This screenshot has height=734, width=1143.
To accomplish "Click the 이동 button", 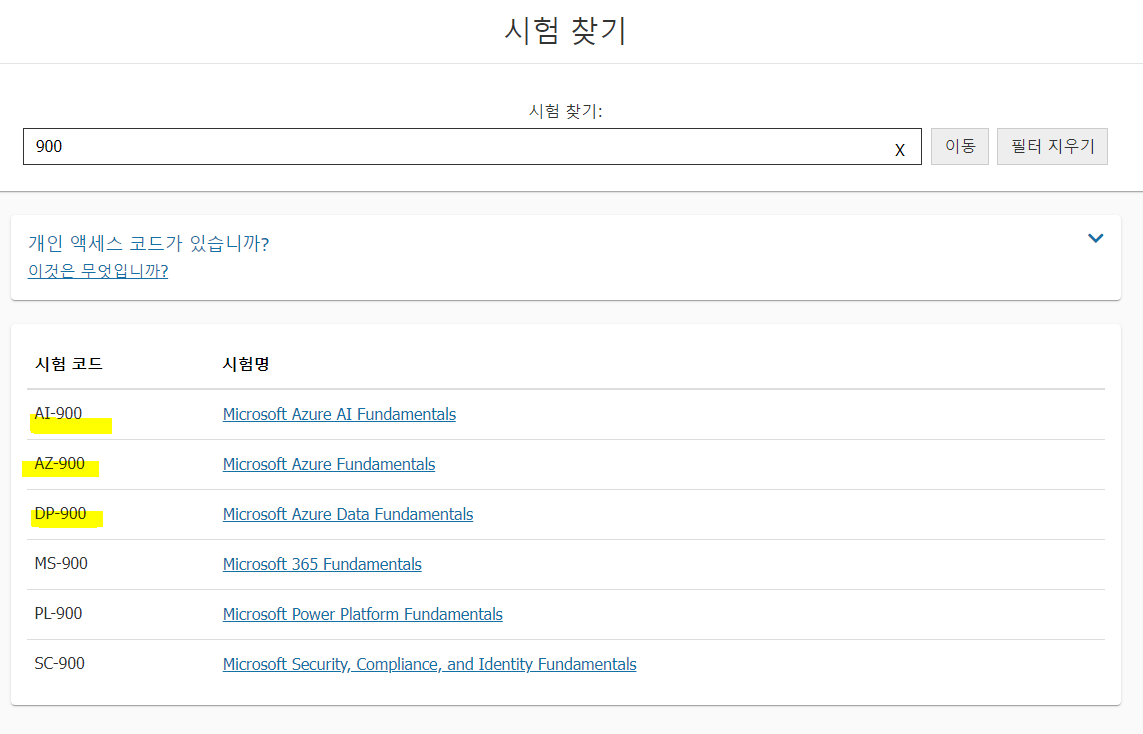I will [959, 147].
